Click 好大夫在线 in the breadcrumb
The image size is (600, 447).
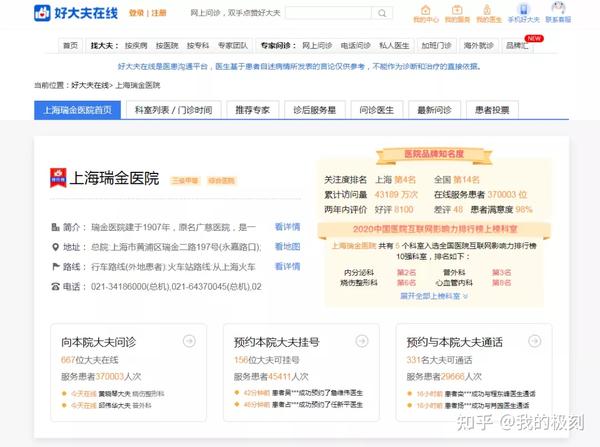click(90, 85)
